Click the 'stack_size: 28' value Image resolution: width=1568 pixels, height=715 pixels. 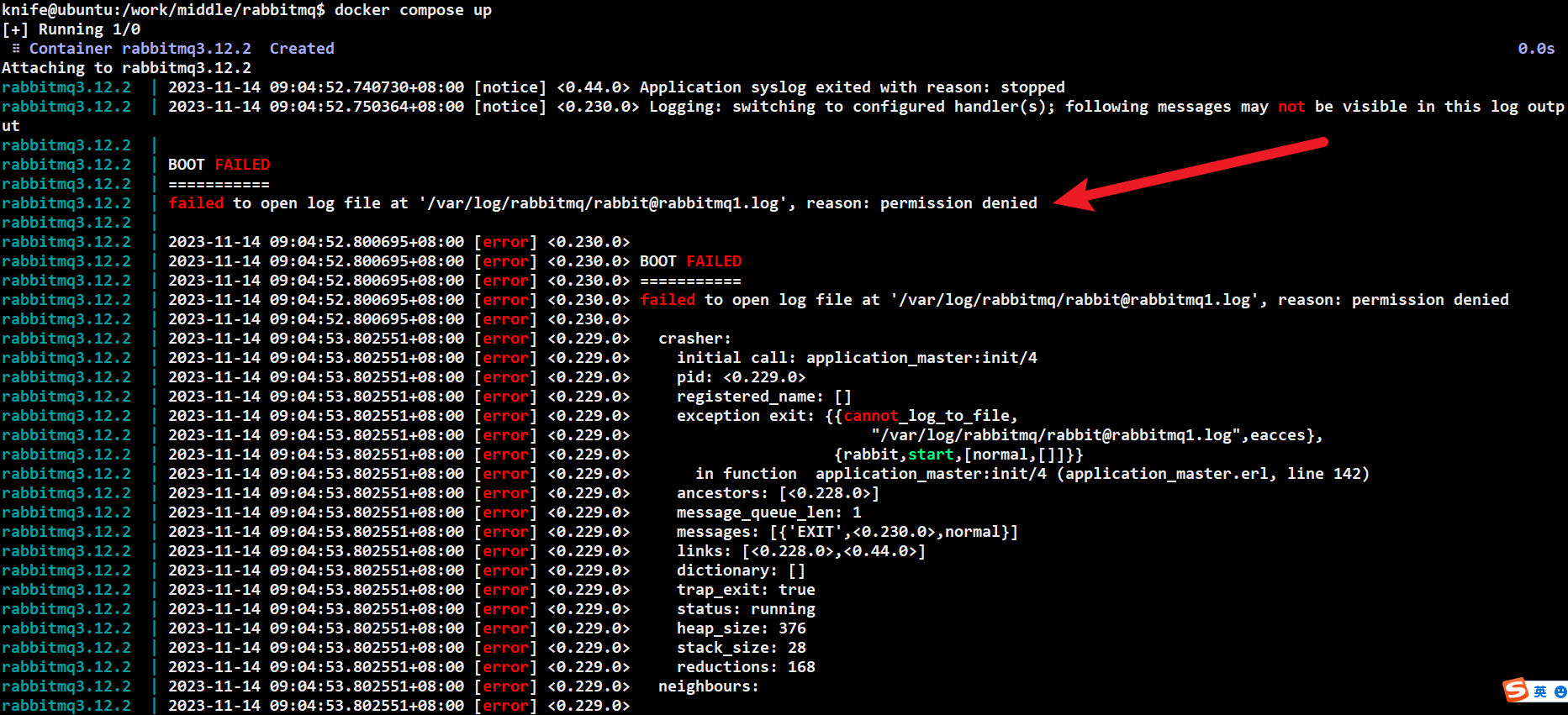tap(742, 648)
